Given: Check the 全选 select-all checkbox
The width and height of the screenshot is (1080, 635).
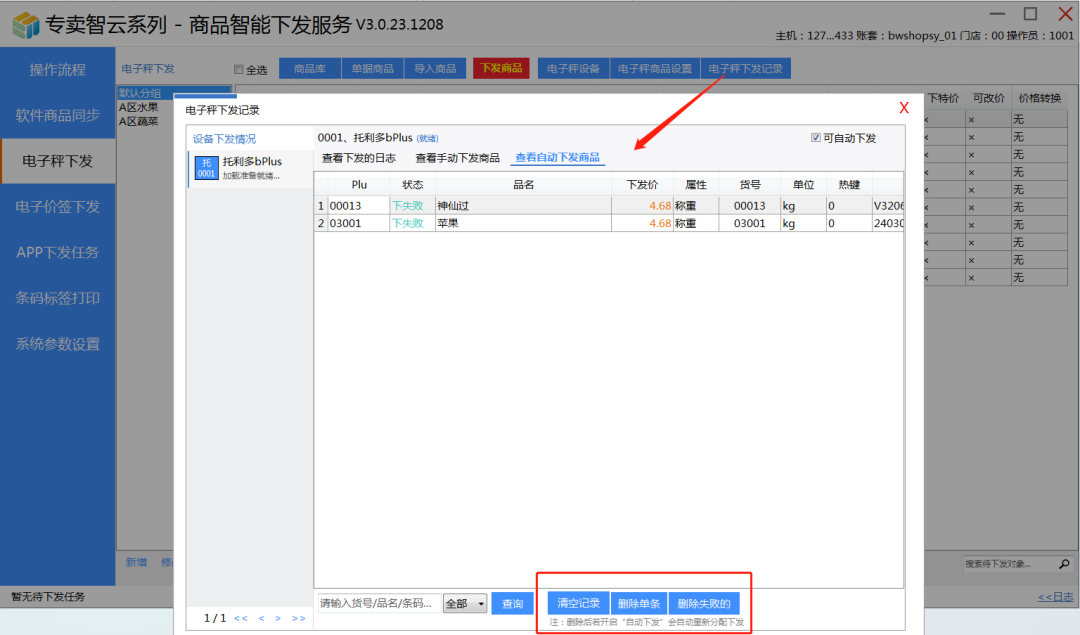Looking at the screenshot, I should click(x=238, y=70).
